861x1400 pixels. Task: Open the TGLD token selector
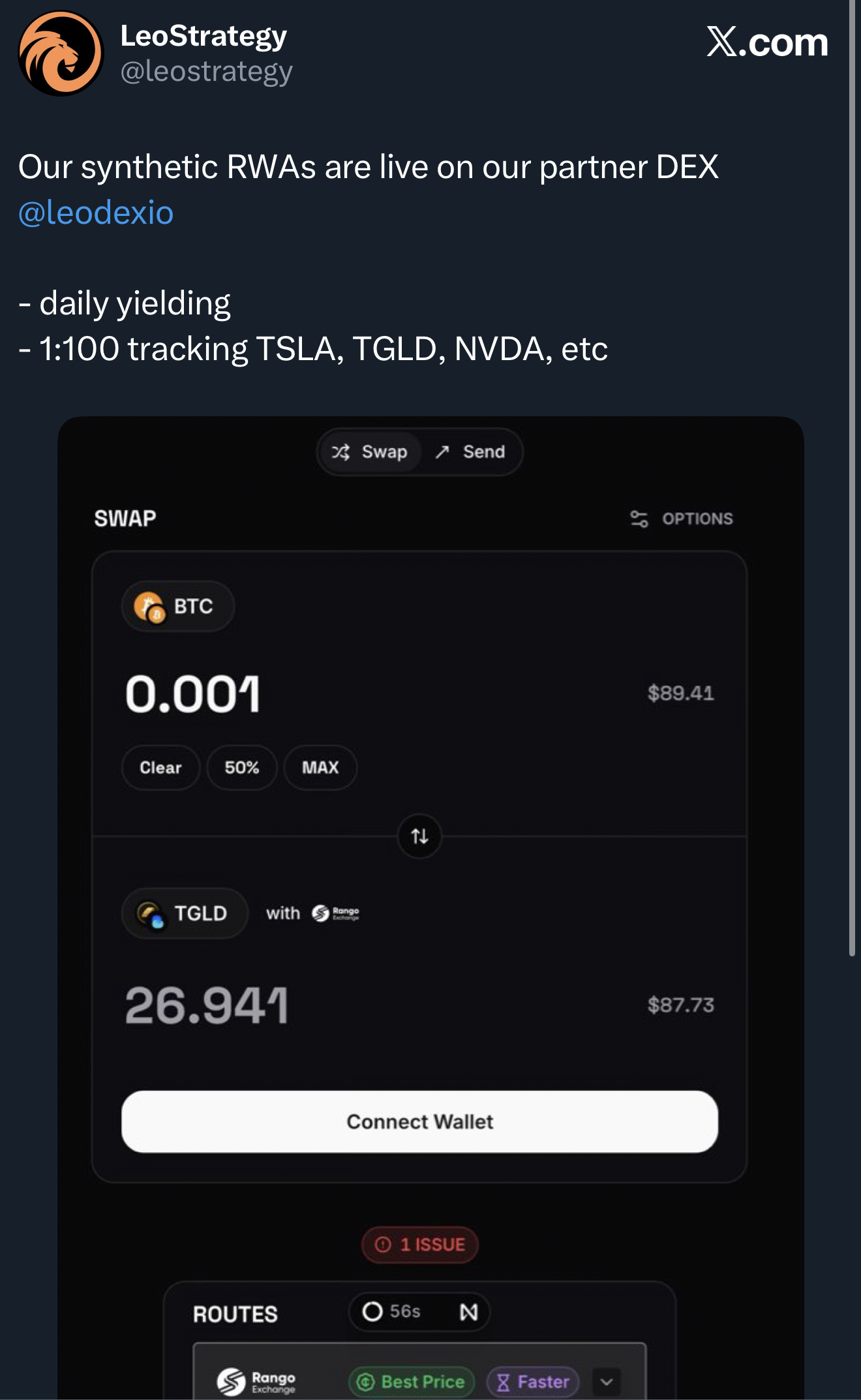[184, 913]
